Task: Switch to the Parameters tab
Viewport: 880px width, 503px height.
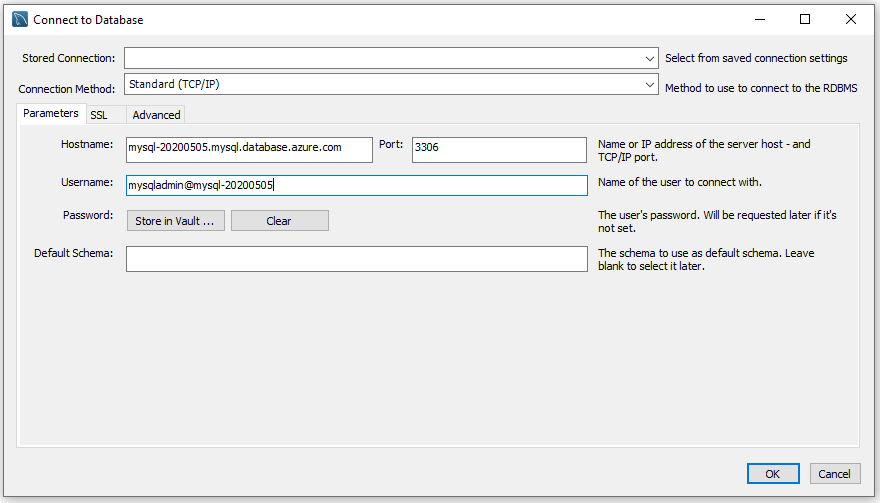Action: click(51, 113)
